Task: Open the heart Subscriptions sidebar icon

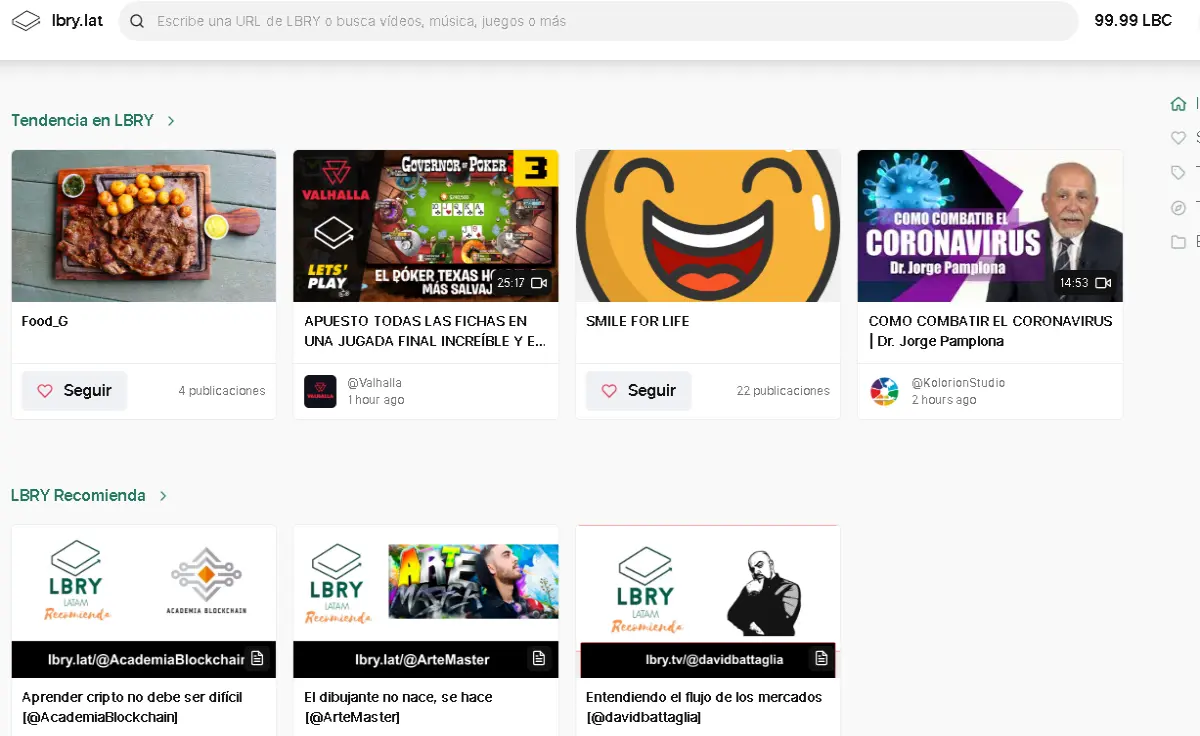Action: click(1178, 138)
